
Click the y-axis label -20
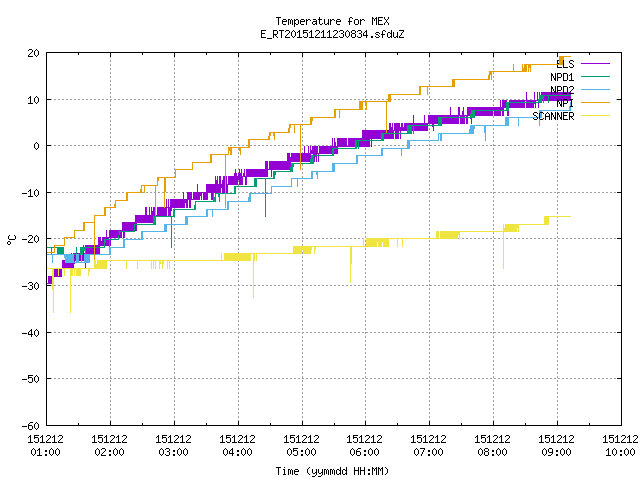pyautogui.click(x=31, y=239)
